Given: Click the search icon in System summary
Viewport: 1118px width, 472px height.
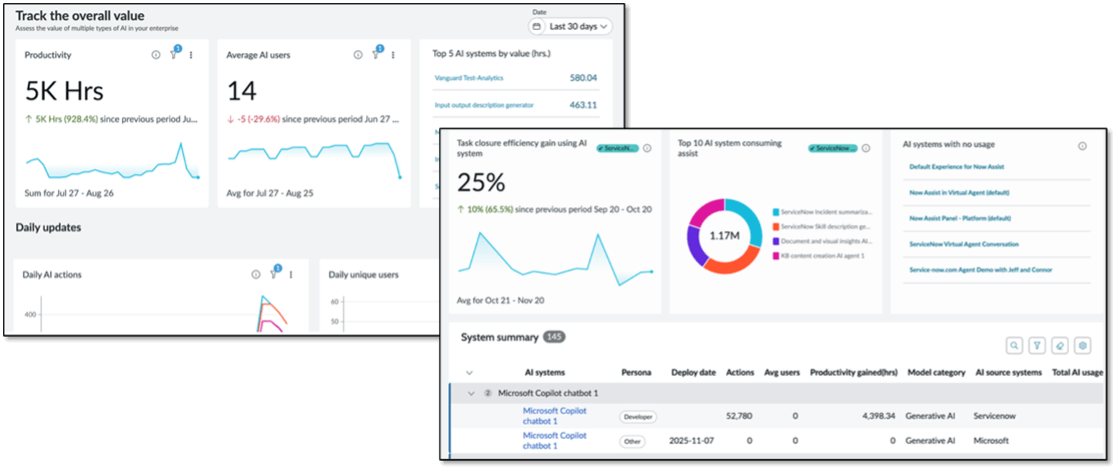Looking at the screenshot, I should tap(1014, 345).
